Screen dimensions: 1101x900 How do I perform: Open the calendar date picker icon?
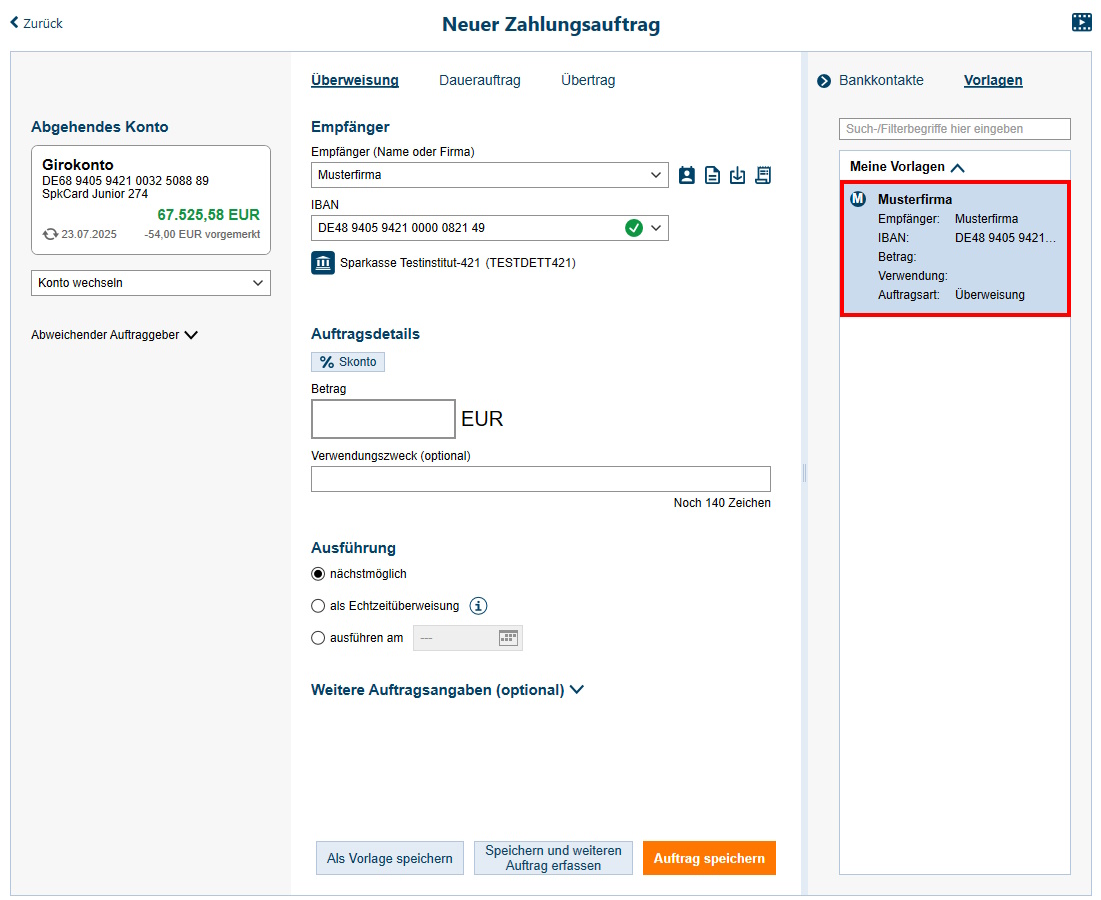[509, 638]
